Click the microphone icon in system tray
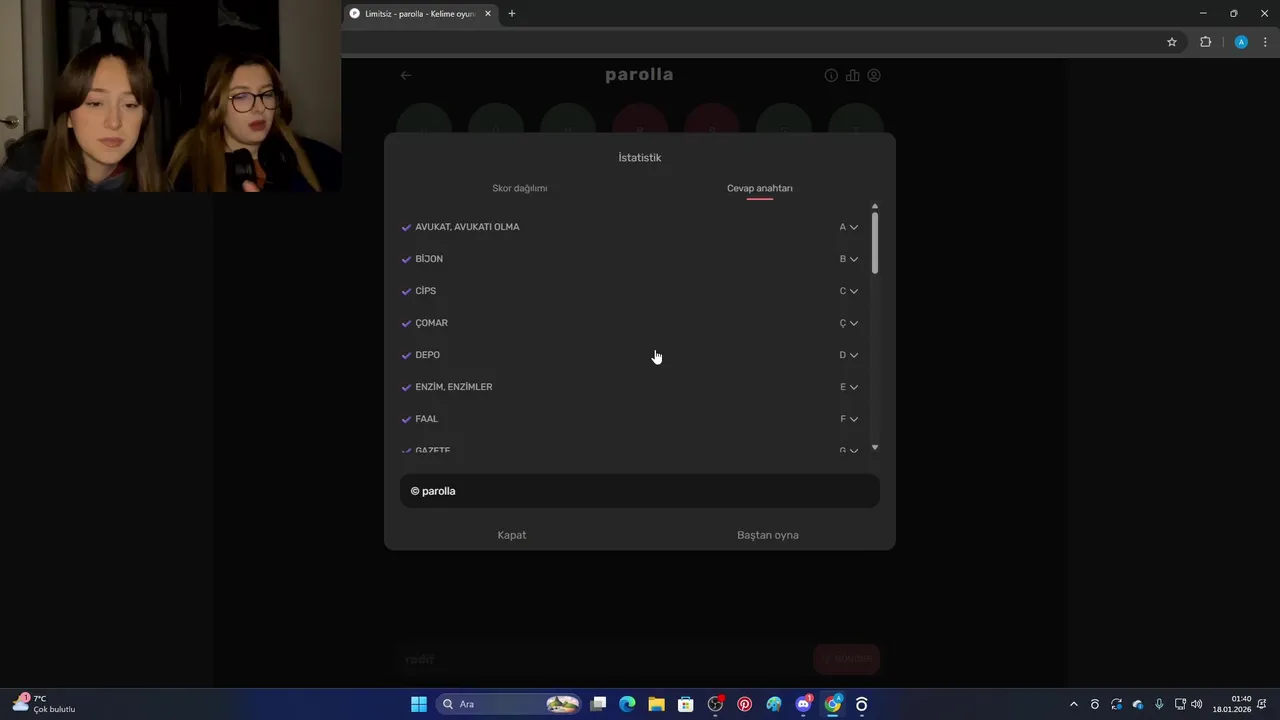 [x=1159, y=704]
